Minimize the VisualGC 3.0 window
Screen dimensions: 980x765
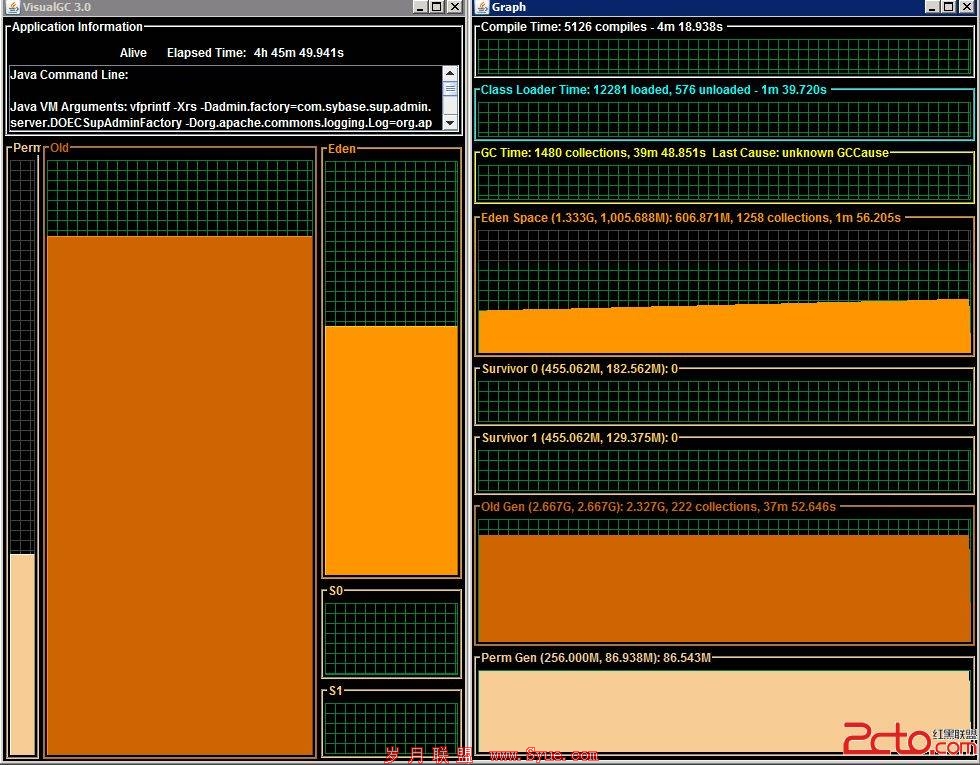pyautogui.click(x=420, y=7)
